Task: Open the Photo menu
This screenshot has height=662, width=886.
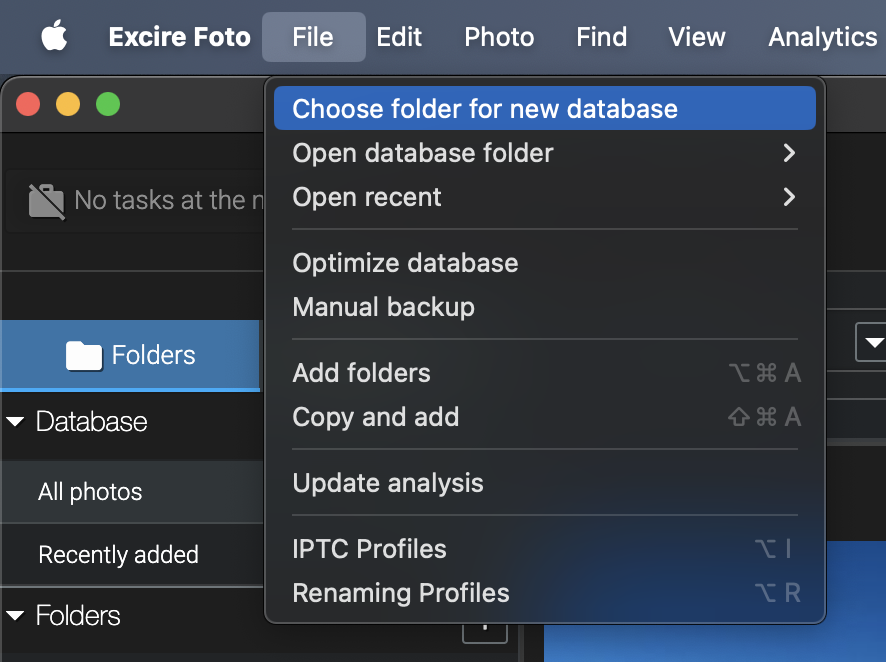Action: (499, 37)
